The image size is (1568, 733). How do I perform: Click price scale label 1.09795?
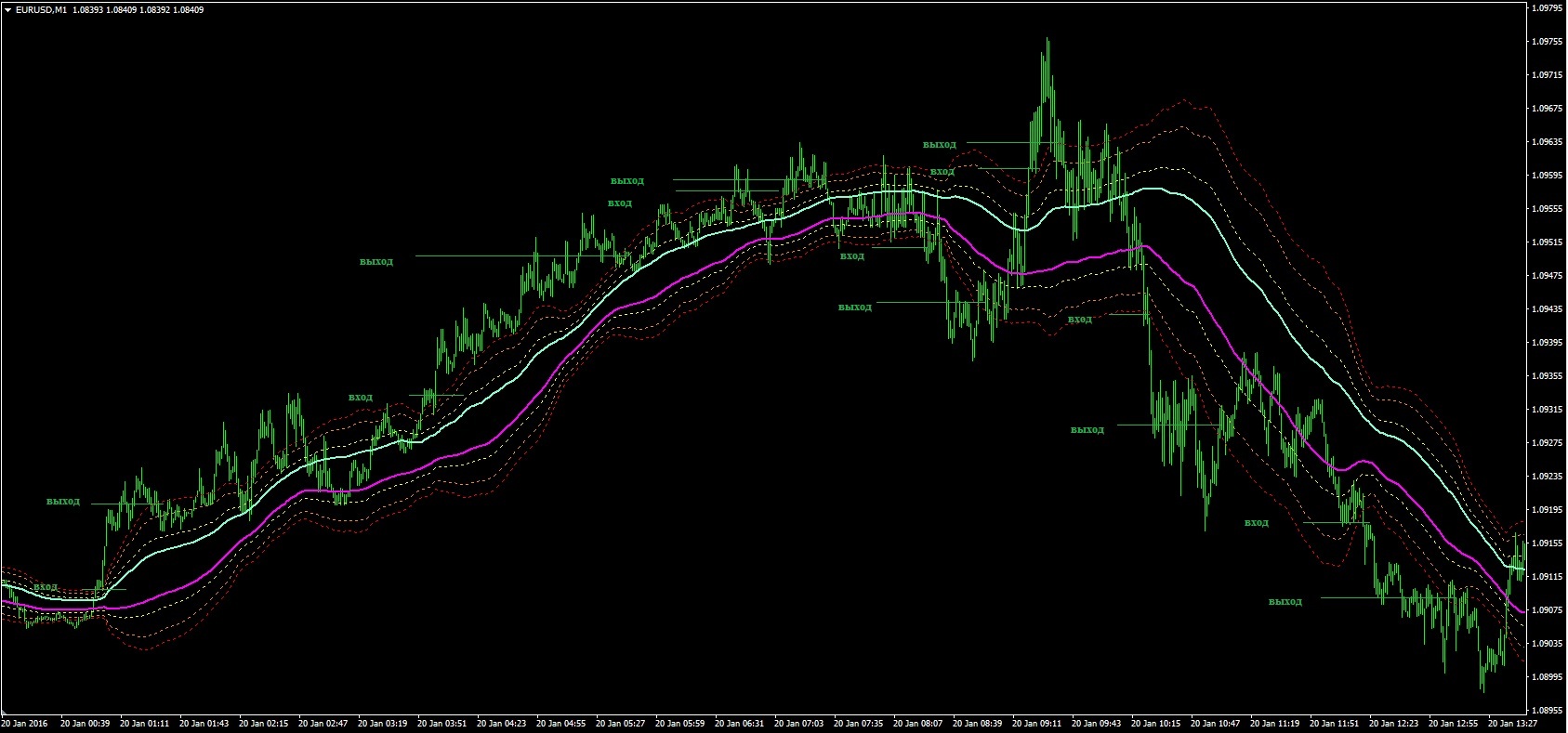coord(1548,8)
